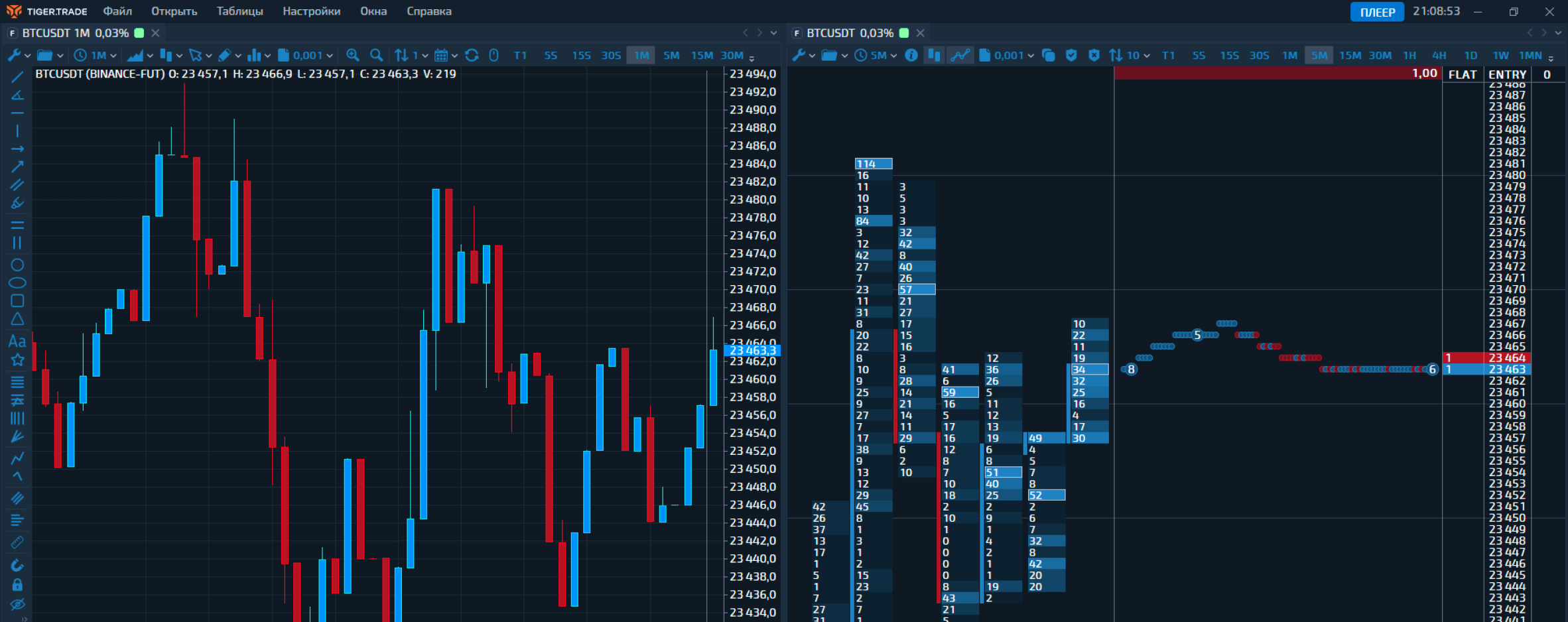Select the ellipse drawing tool

[x=17, y=283]
